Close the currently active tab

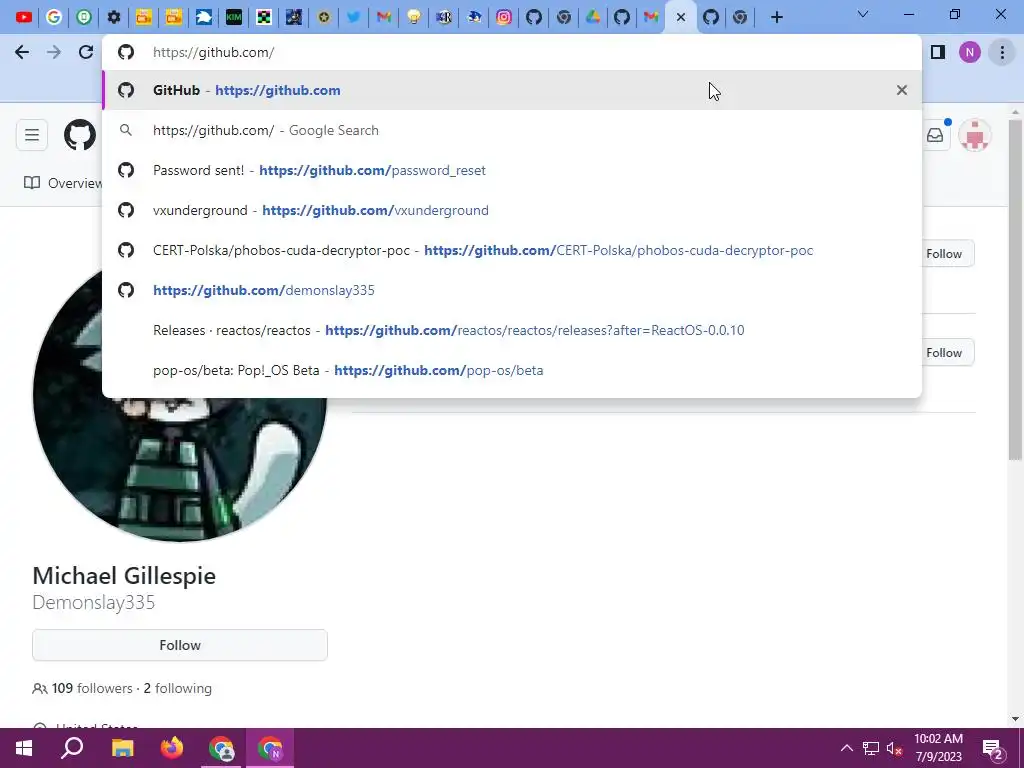click(x=681, y=17)
